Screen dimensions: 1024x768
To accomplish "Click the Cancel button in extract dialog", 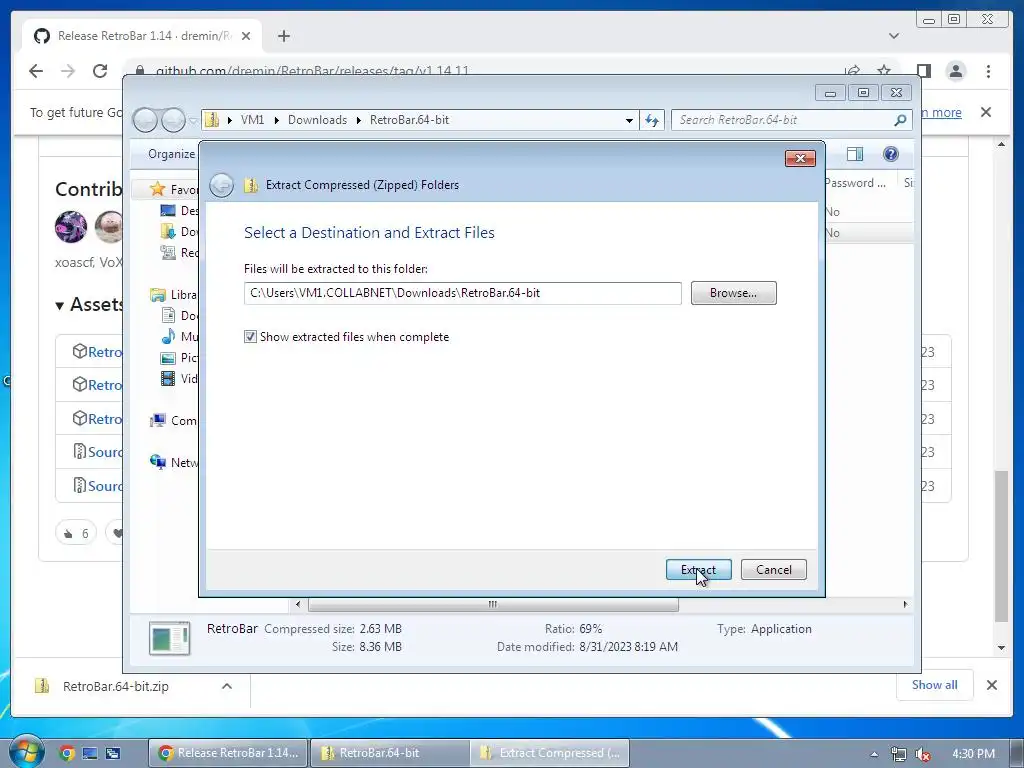I will pyautogui.click(x=773, y=569).
